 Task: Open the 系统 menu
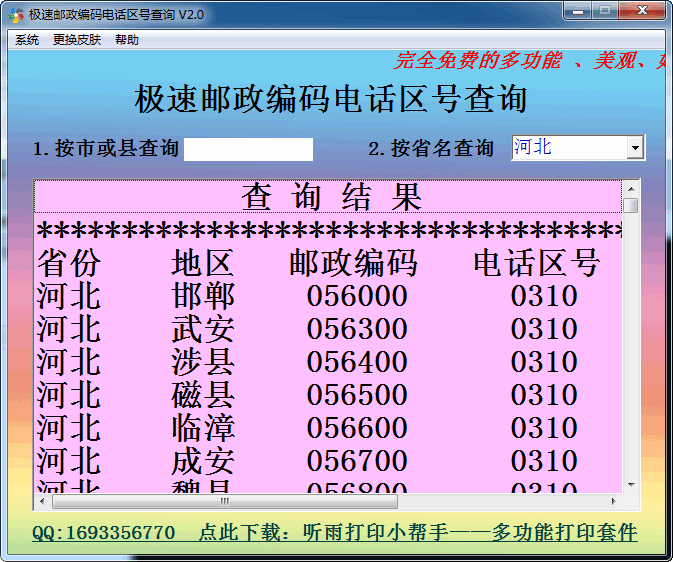tap(27, 40)
